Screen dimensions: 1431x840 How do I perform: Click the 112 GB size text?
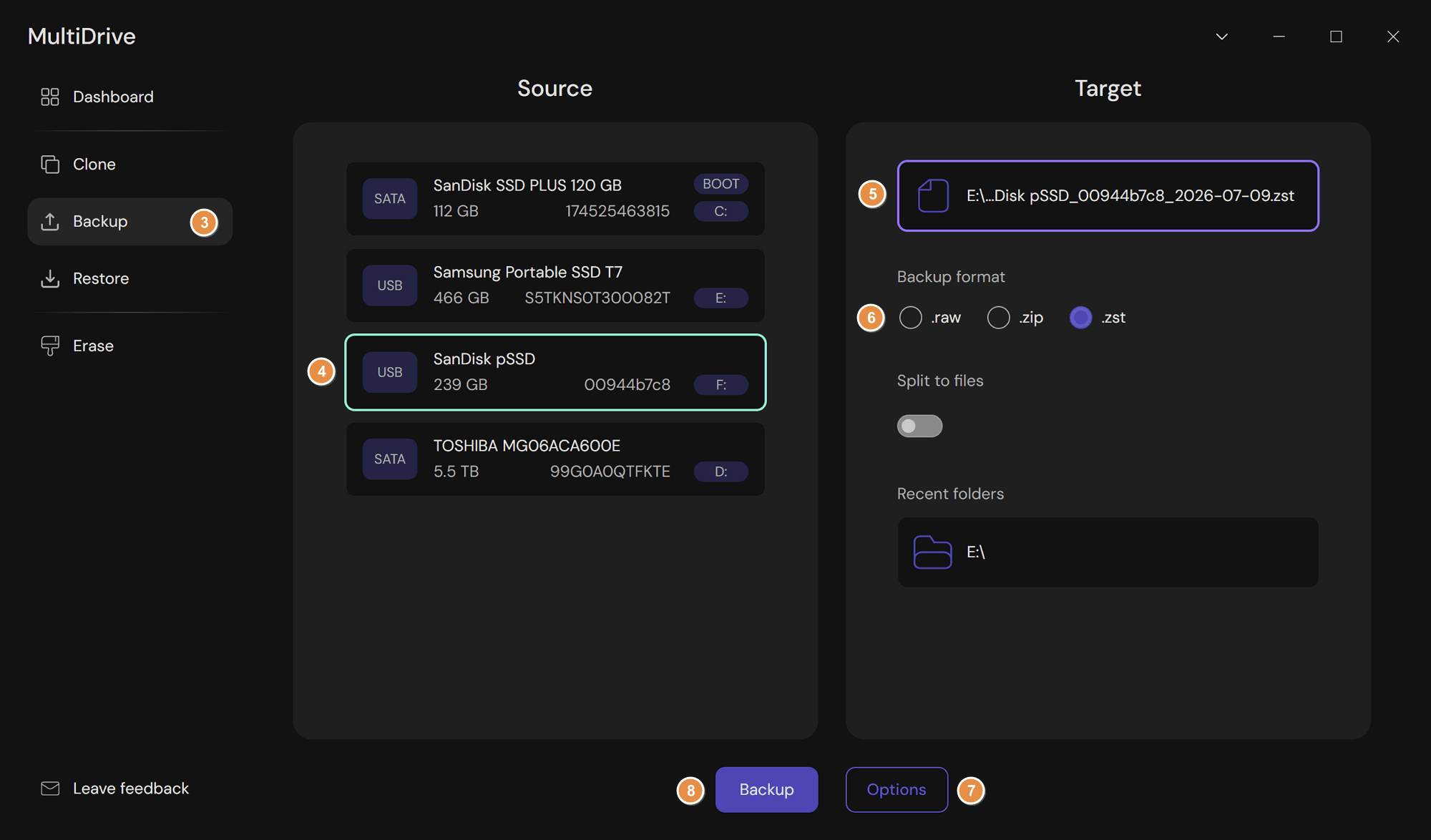(x=456, y=211)
